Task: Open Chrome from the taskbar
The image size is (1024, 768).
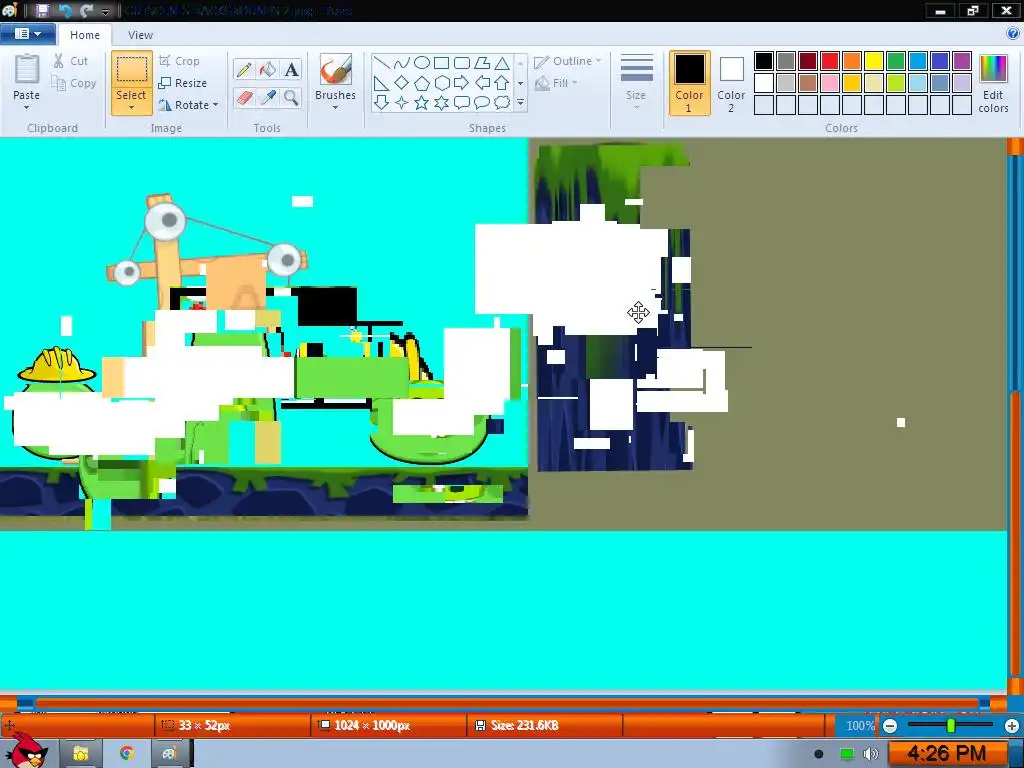Action: 127,753
